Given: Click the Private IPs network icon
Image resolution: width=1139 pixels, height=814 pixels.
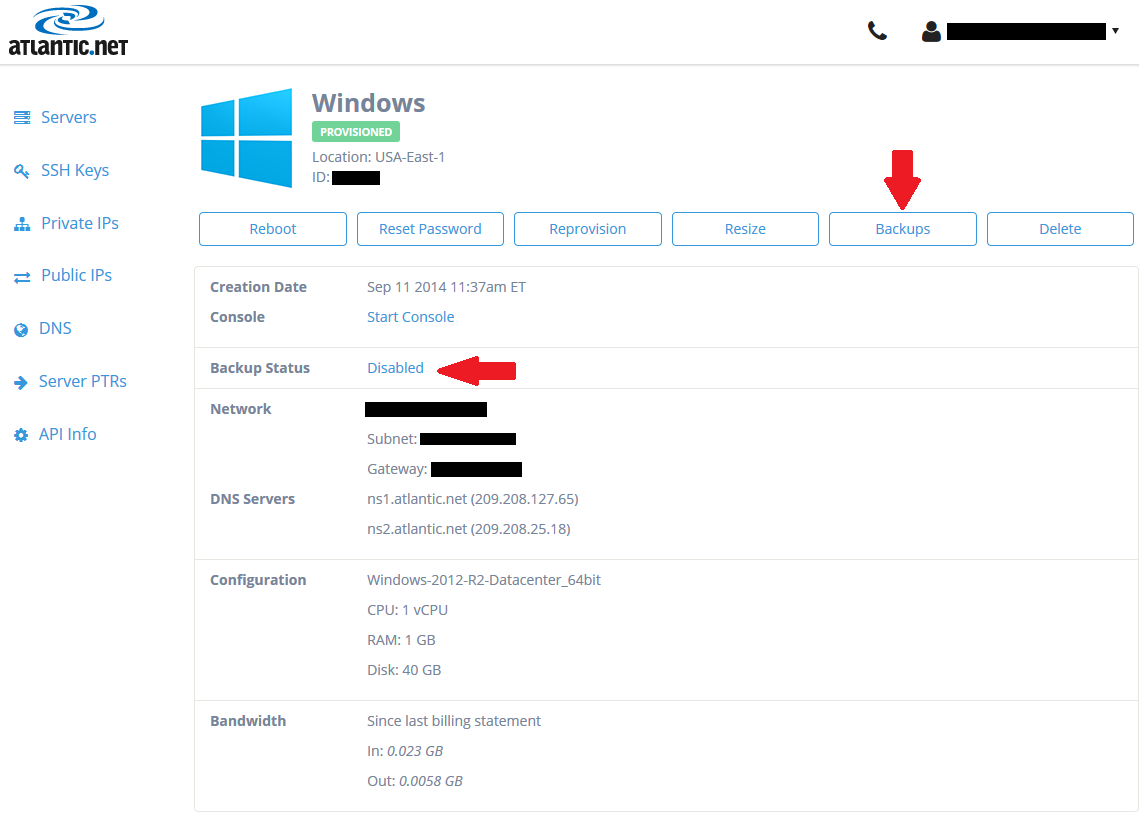Looking at the screenshot, I should point(23,224).
